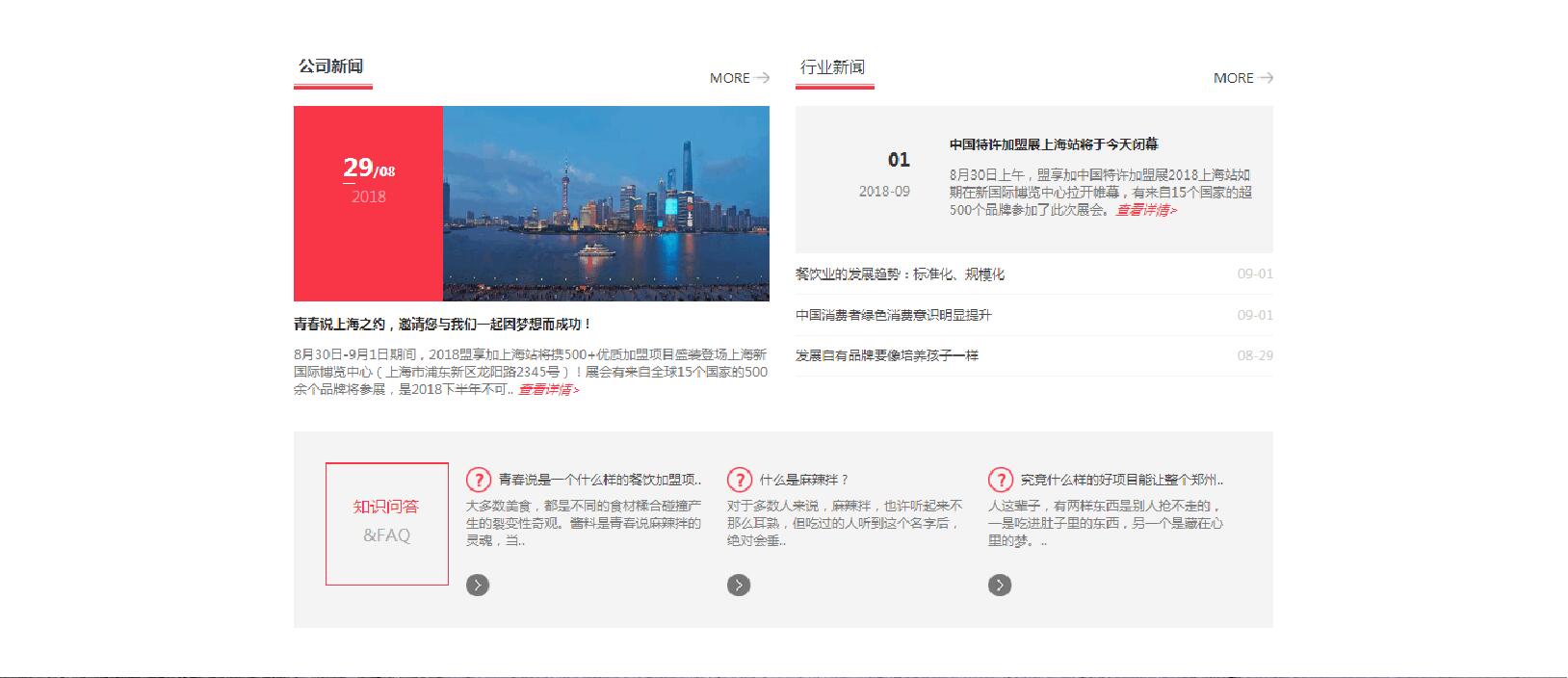
Task: Click the question mark icon beside 究竟什么样的好项目
Action: (1001, 480)
